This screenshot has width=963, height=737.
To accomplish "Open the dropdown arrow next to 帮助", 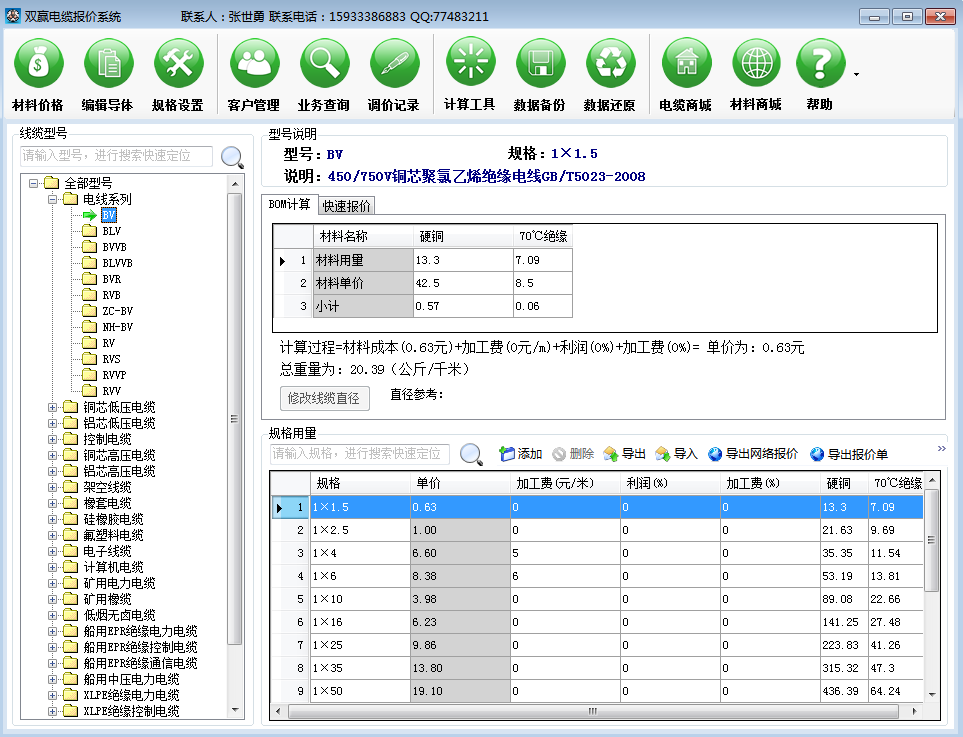I will pyautogui.click(x=856, y=74).
